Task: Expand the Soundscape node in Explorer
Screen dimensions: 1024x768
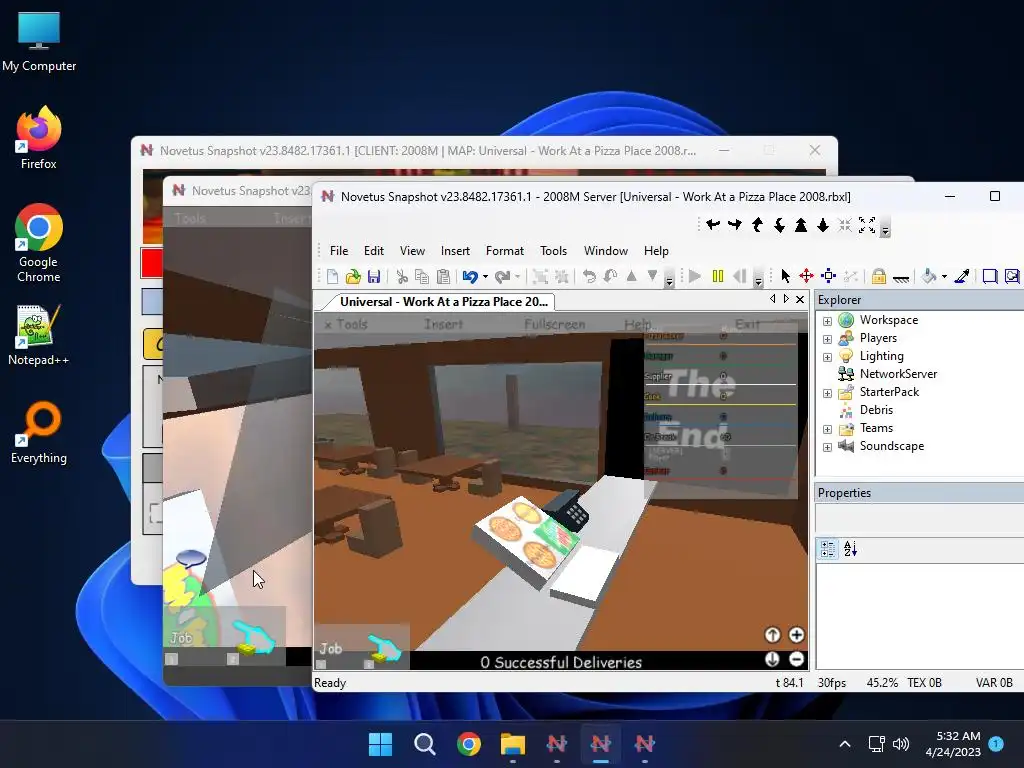Action: click(827, 447)
